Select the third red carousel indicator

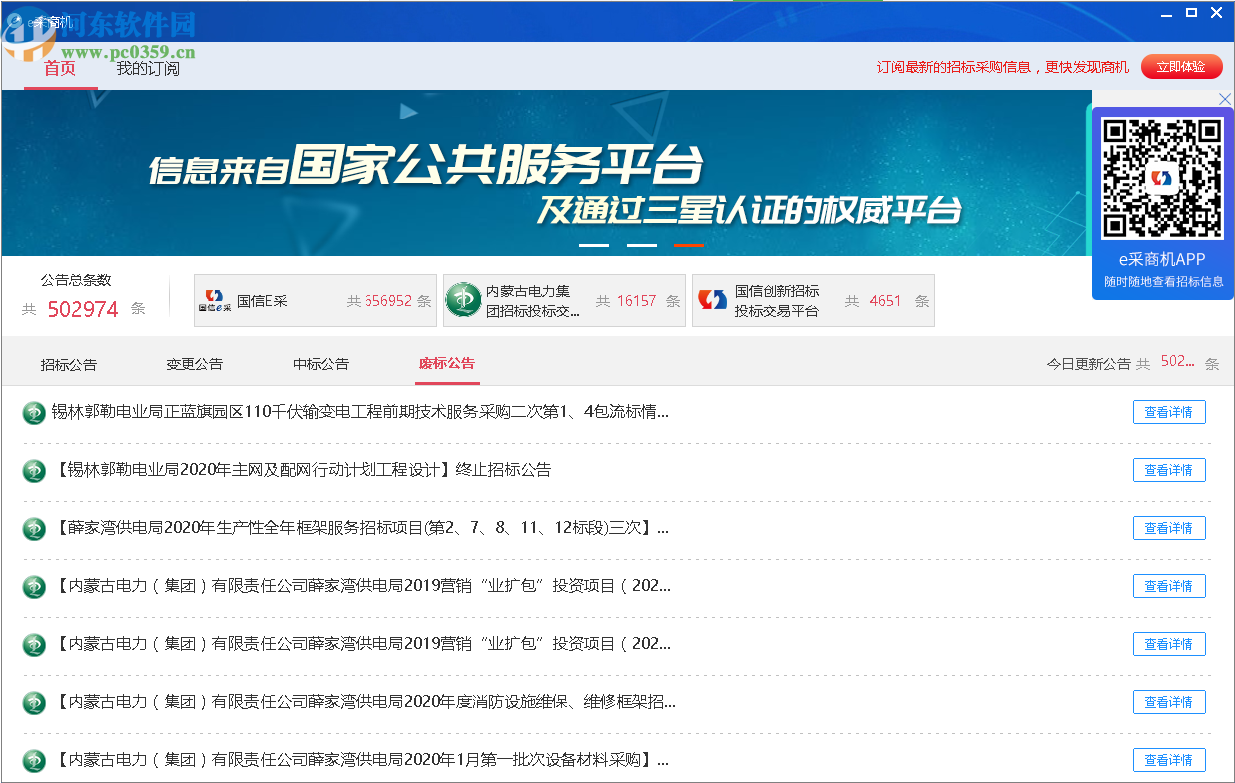pos(688,245)
